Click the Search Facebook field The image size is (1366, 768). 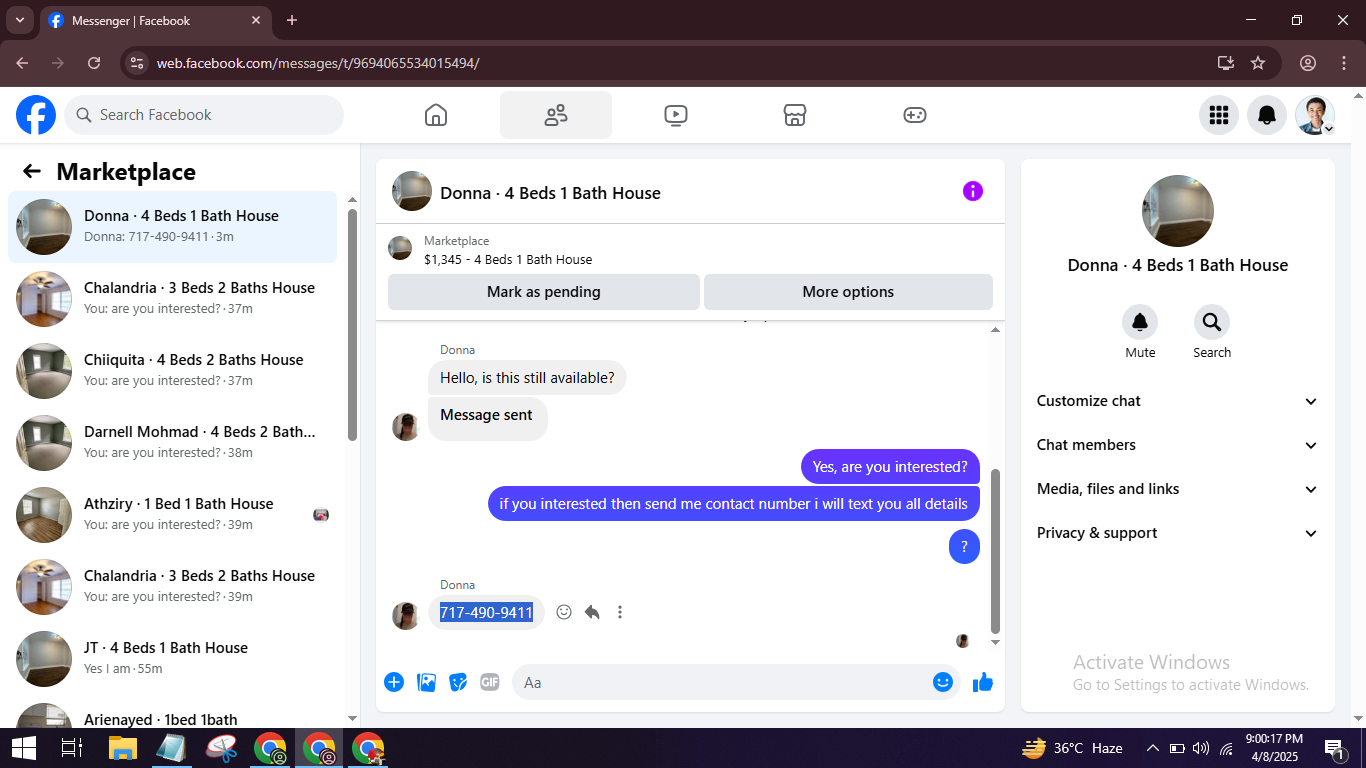pos(204,115)
